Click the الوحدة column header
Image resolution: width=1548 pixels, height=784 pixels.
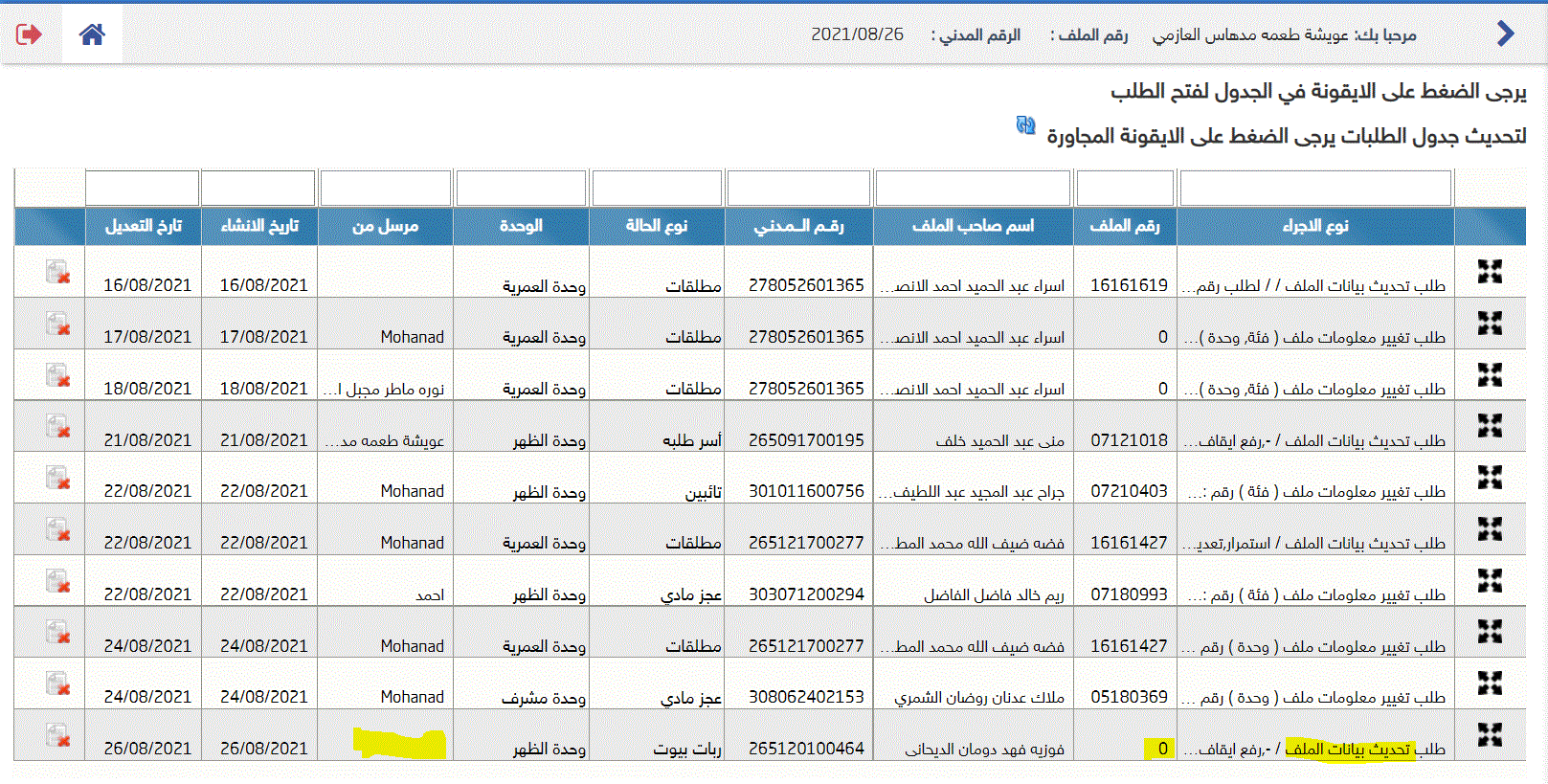(x=521, y=226)
